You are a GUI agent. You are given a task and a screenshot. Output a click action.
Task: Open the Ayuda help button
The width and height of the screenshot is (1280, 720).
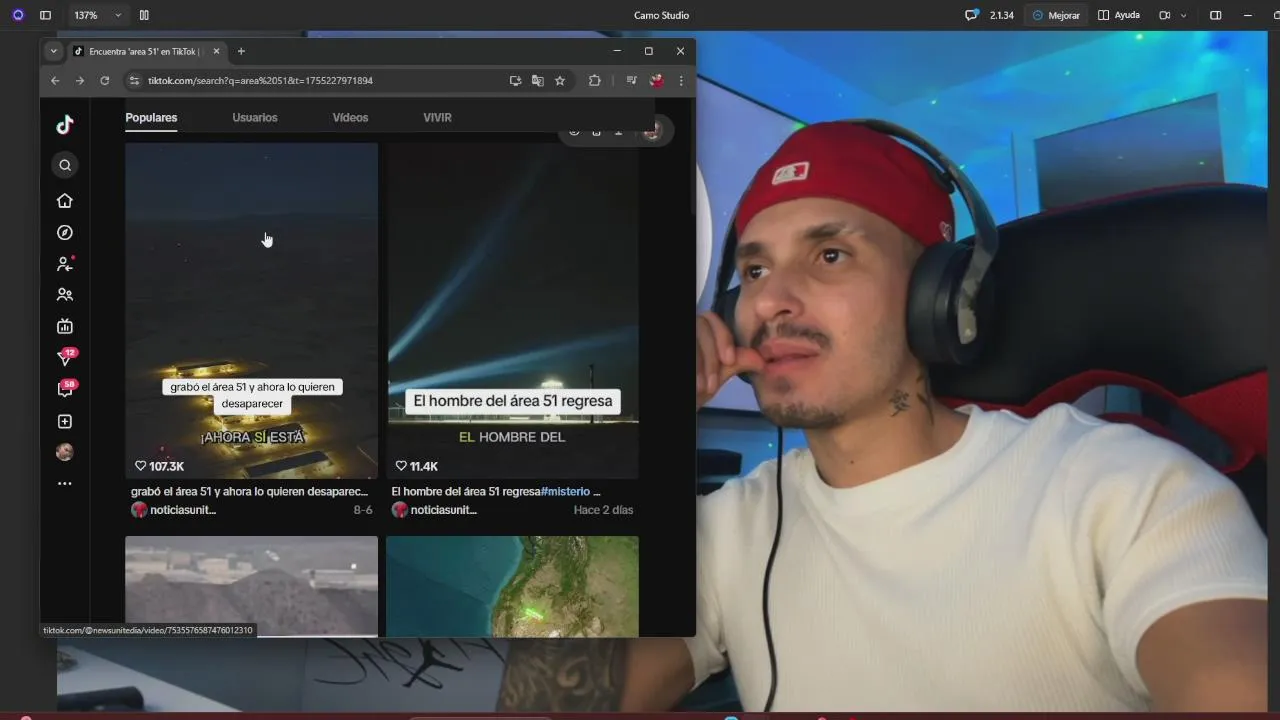tap(1119, 15)
